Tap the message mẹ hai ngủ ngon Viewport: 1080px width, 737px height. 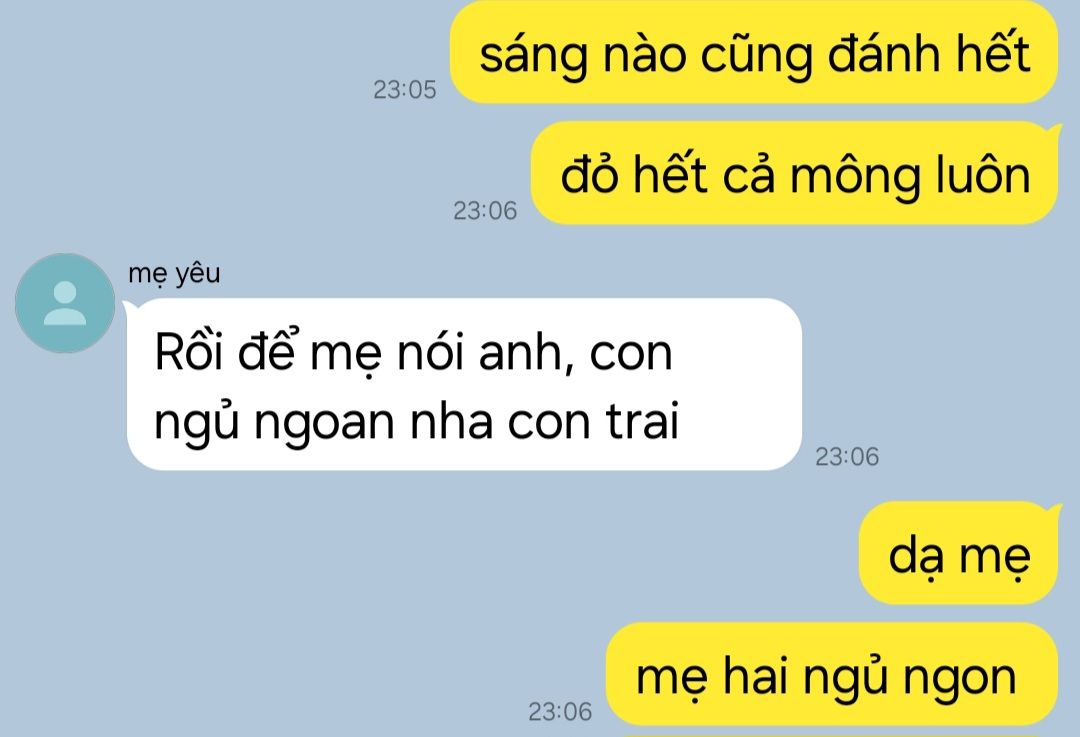point(831,675)
